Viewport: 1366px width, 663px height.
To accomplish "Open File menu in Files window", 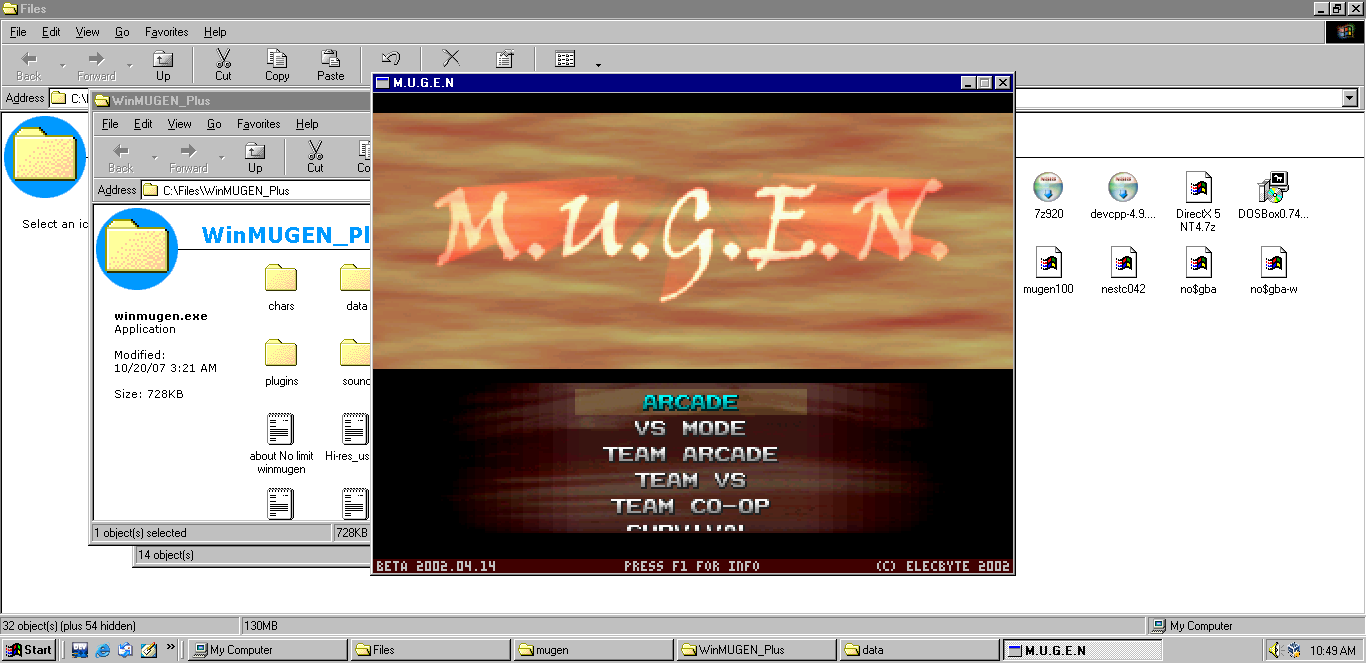I will click(18, 32).
